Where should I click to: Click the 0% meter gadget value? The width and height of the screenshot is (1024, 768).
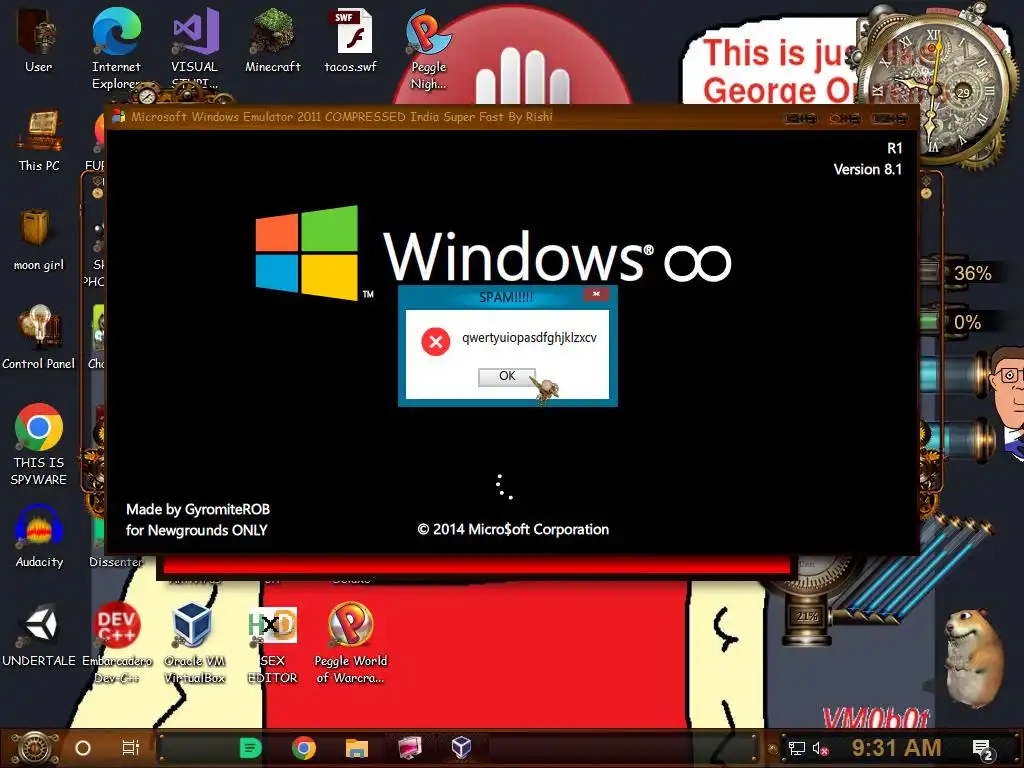pos(967,323)
